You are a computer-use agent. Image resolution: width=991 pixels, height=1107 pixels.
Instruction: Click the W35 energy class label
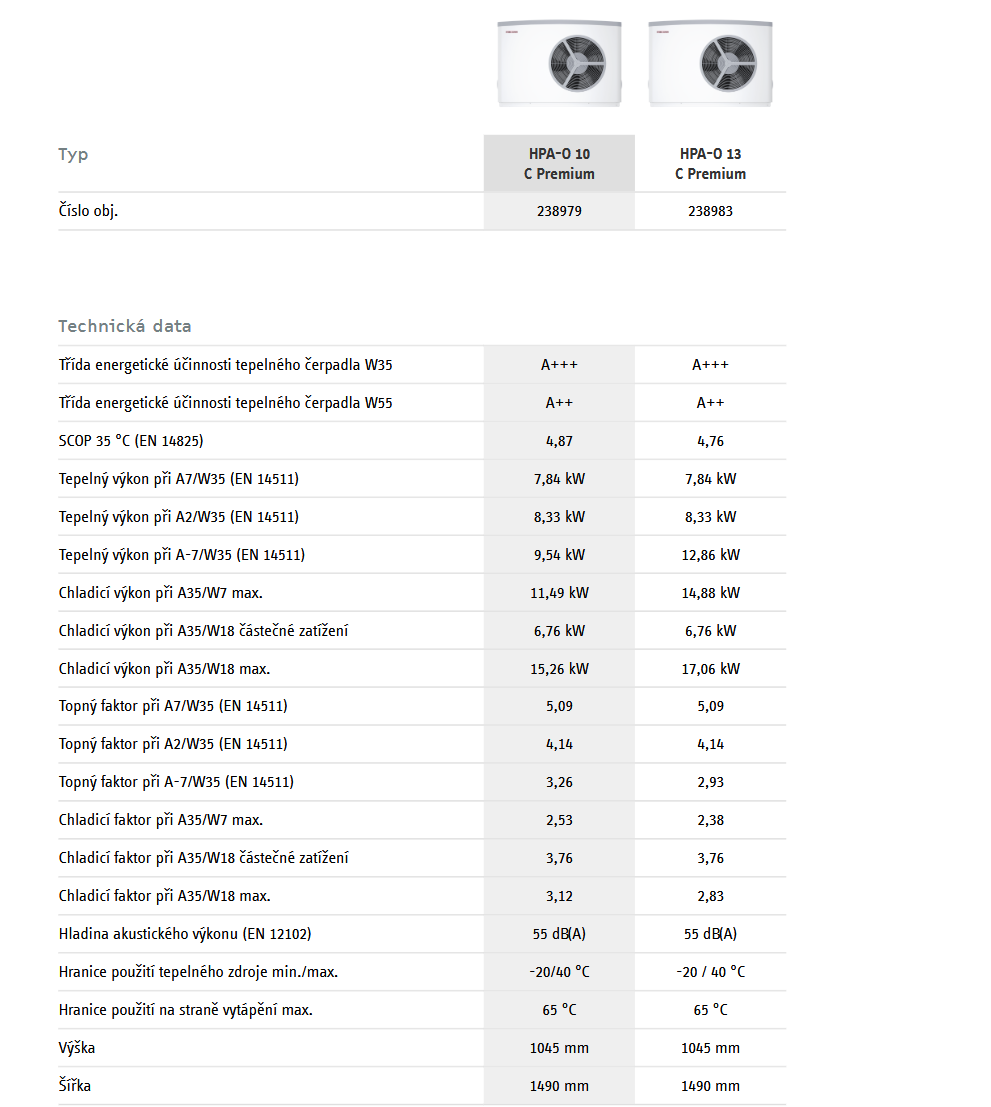pyautogui.click(x=225, y=365)
